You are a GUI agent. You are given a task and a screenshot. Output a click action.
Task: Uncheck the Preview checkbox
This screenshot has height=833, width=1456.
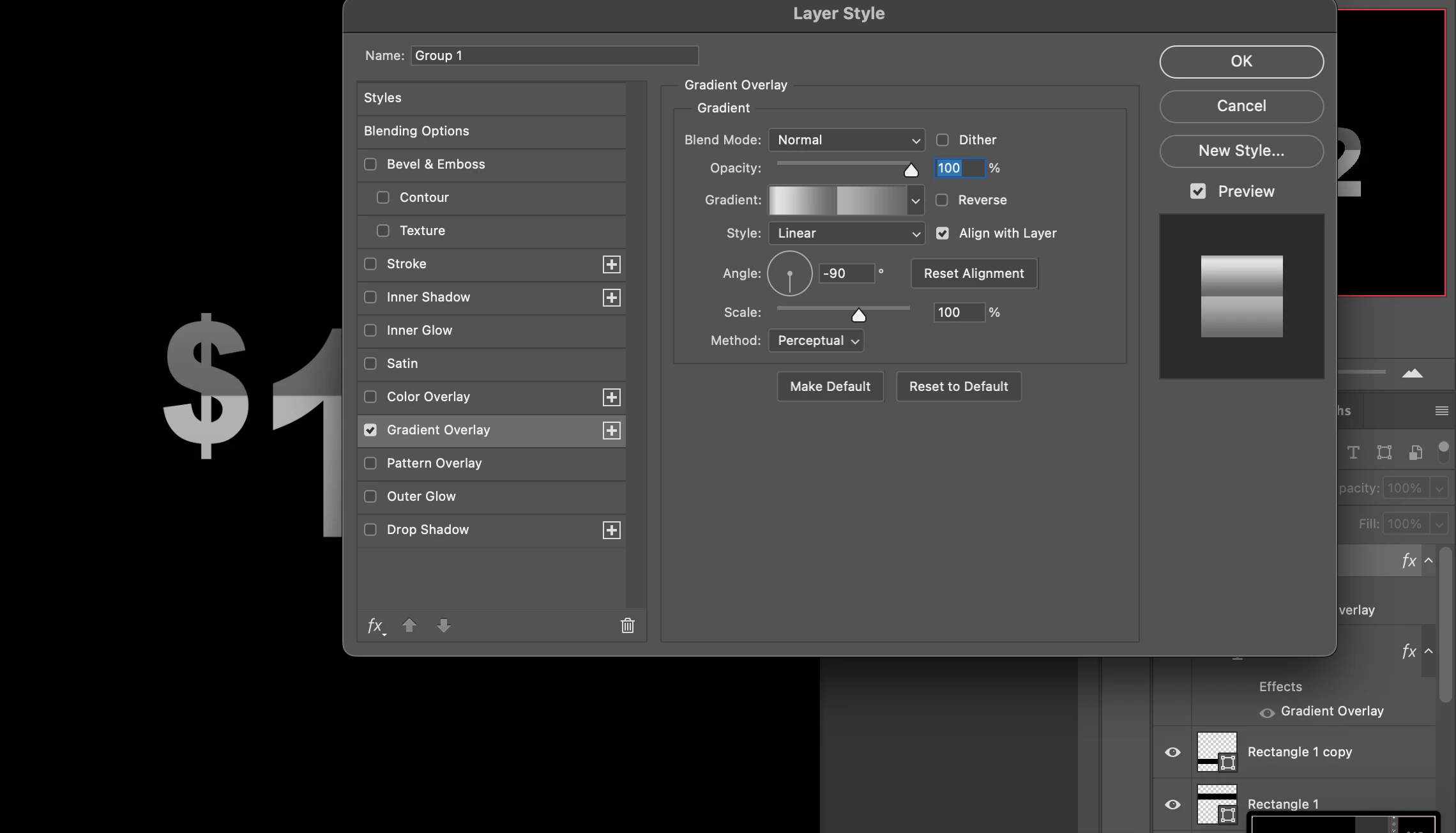1198,191
